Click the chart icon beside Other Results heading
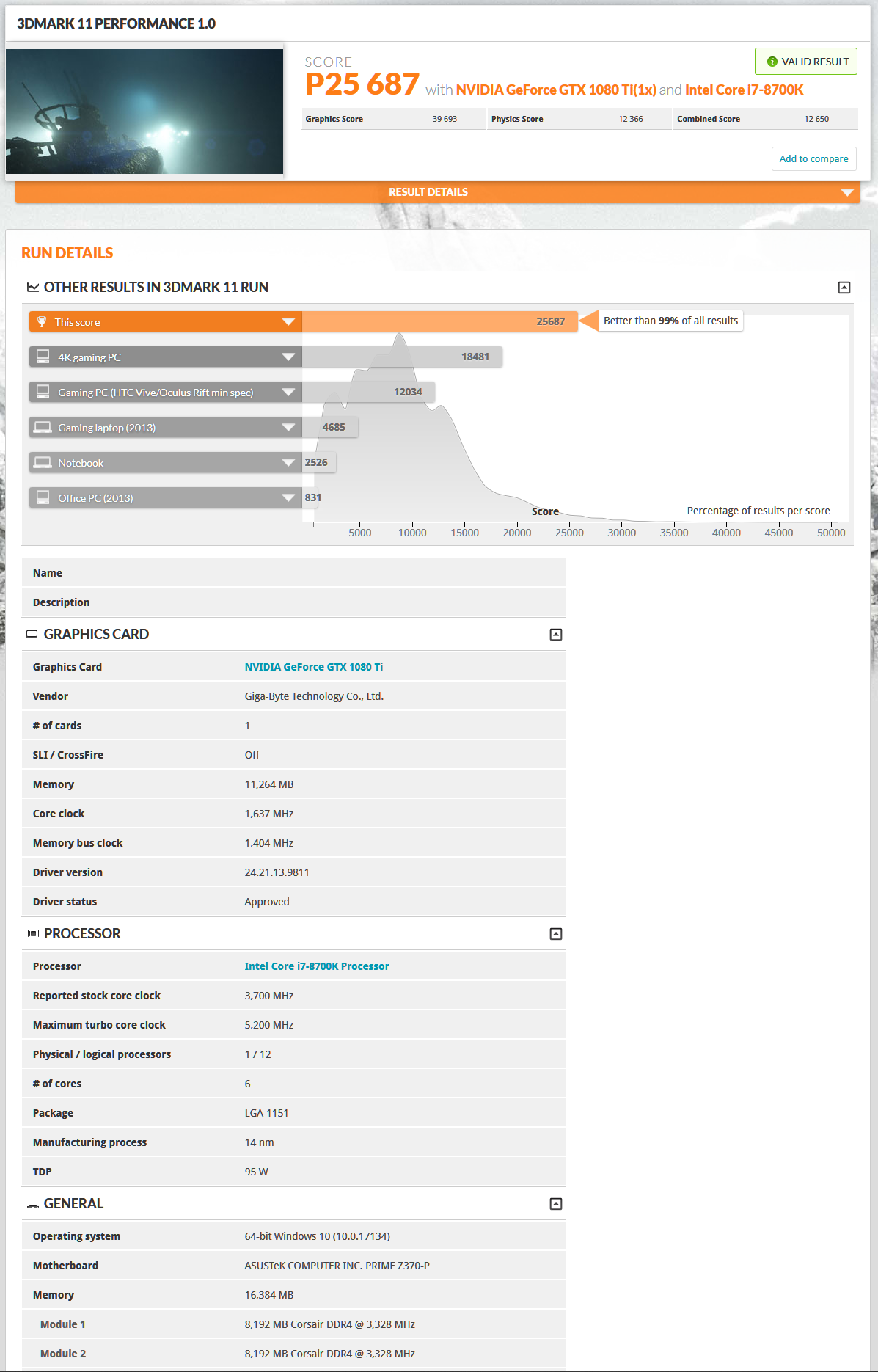The height and width of the screenshot is (1372, 878). [x=33, y=287]
